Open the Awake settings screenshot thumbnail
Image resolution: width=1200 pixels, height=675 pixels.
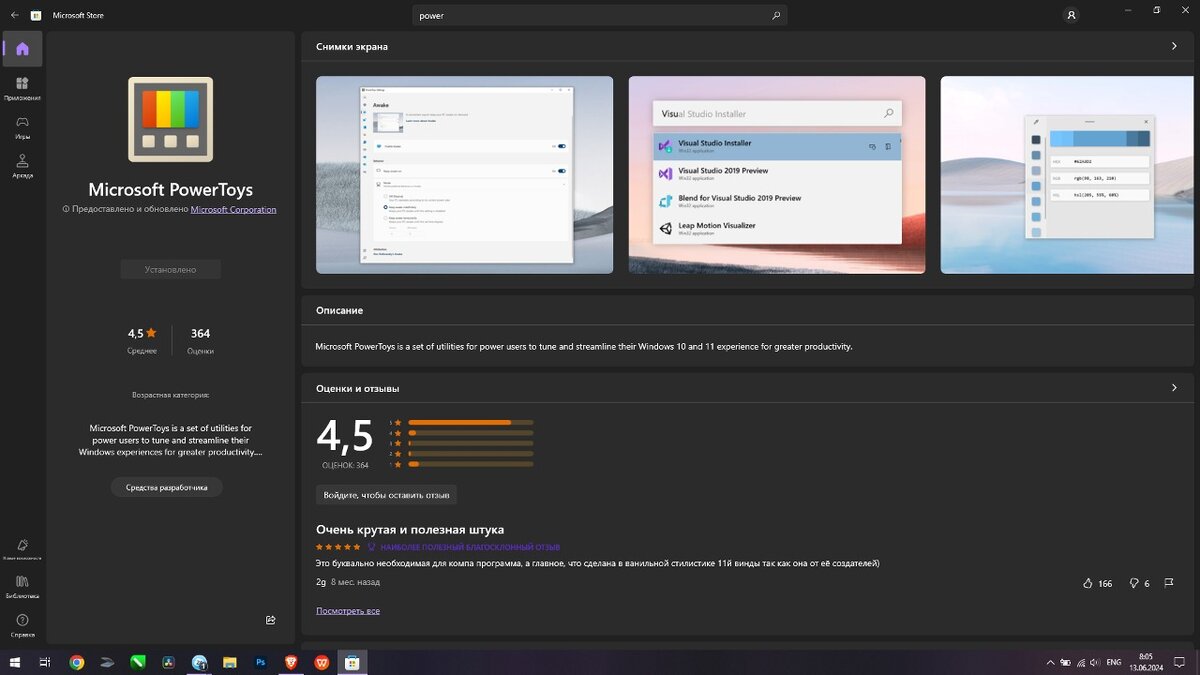pos(464,175)
